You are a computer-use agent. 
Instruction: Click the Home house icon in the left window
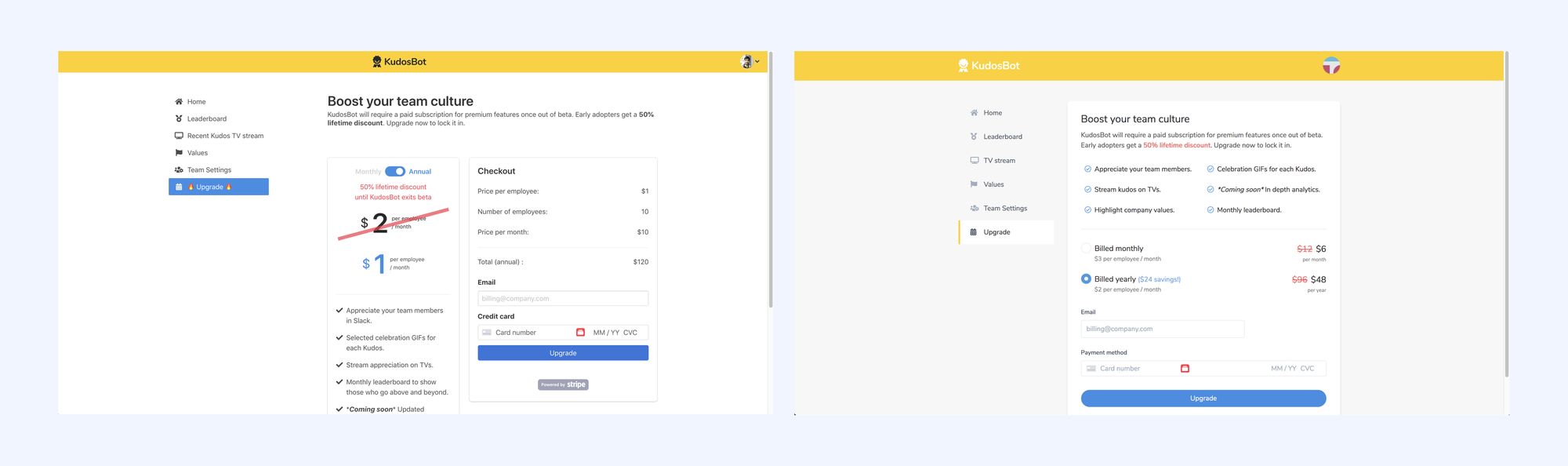pos(179,102)
